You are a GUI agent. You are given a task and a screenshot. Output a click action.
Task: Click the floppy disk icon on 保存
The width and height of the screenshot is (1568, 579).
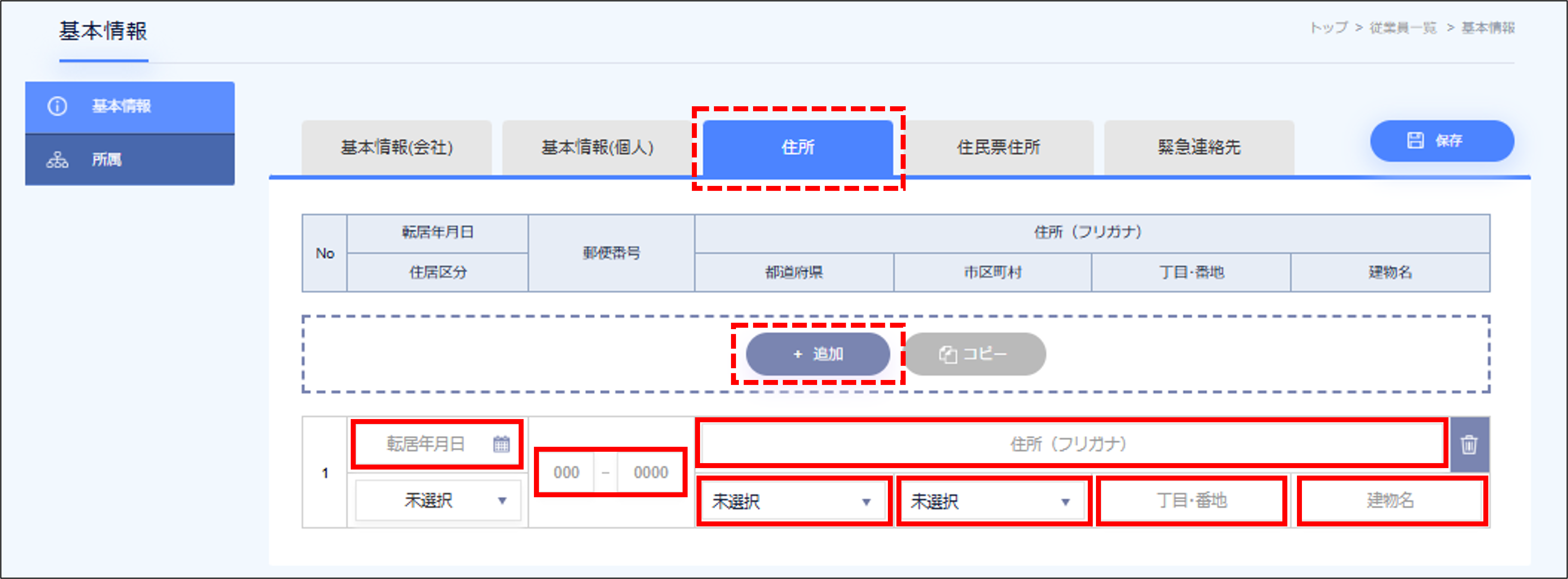(x=1415, y=140)
